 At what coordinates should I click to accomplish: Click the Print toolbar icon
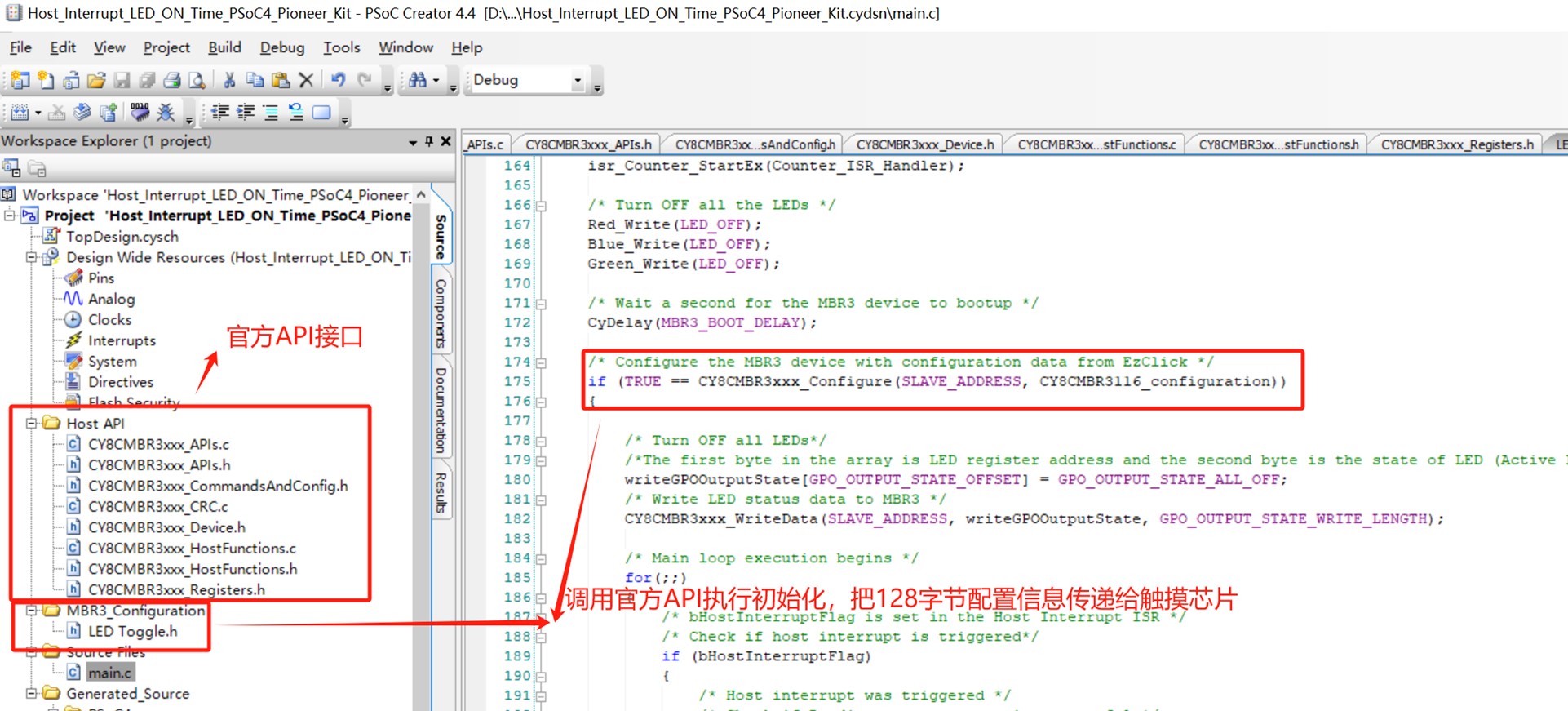click(x=172, y=80)
